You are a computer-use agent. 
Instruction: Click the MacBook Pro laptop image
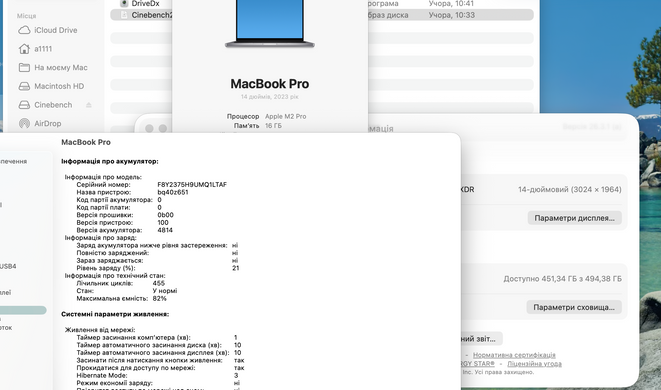tap(270, 24)
